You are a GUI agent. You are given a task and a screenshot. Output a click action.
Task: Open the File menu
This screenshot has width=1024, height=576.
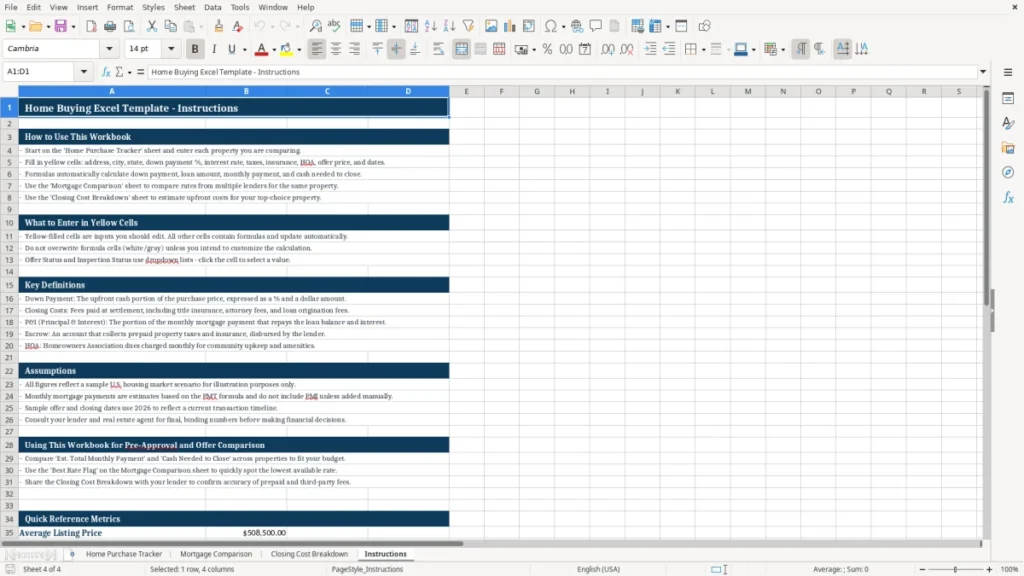[x=11, y=7]
